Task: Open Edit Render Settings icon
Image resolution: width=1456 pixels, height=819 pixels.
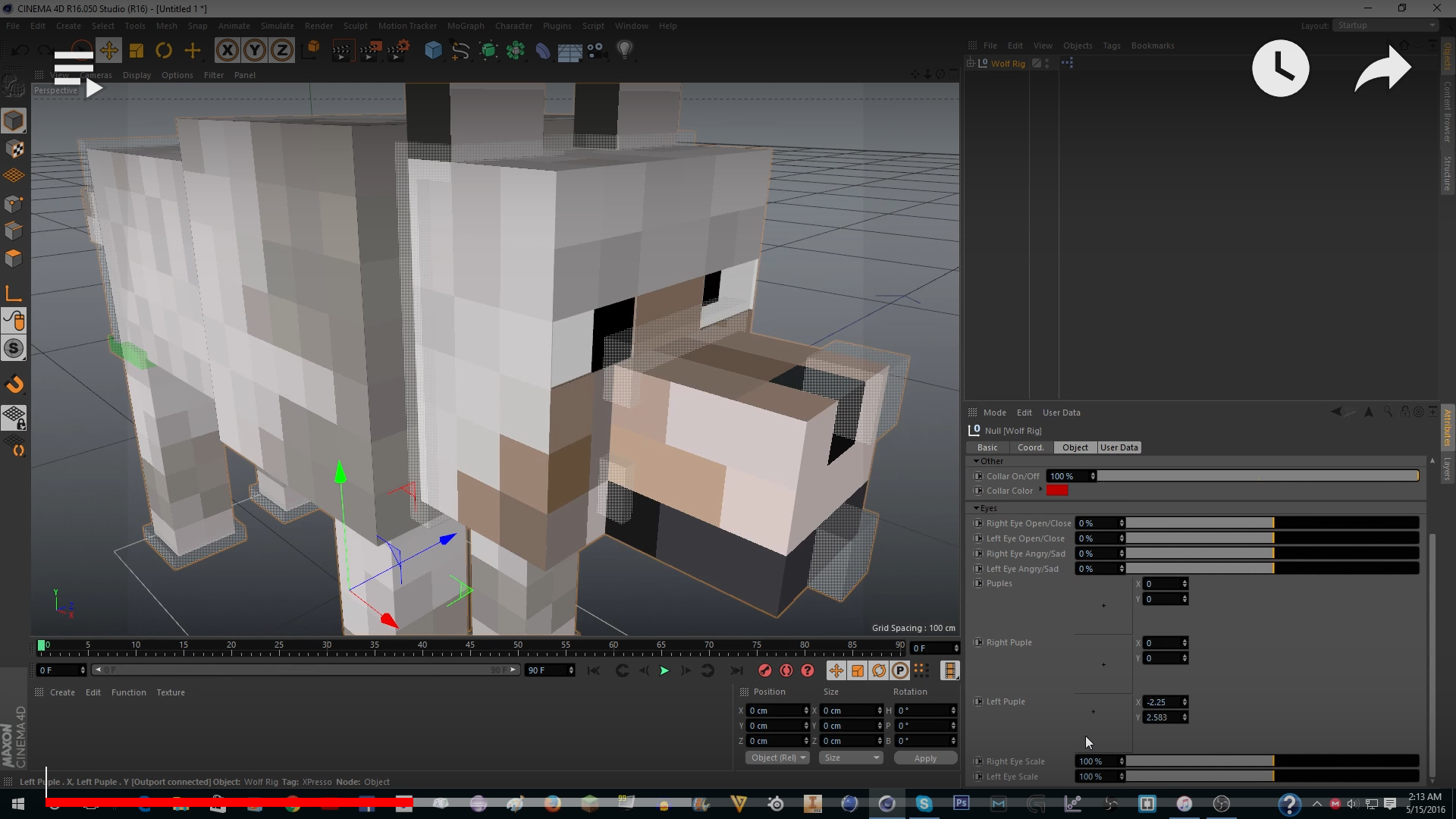Action: (x=399, y=51)
